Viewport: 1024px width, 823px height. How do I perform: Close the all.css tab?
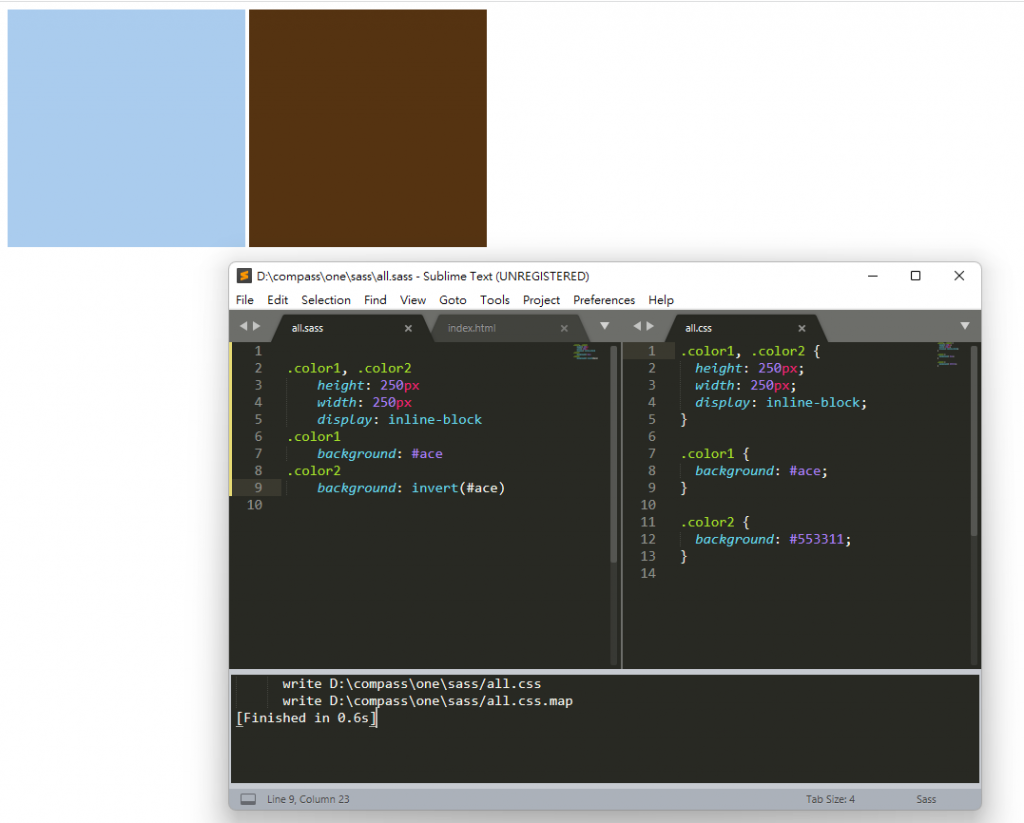click(802, 329)
